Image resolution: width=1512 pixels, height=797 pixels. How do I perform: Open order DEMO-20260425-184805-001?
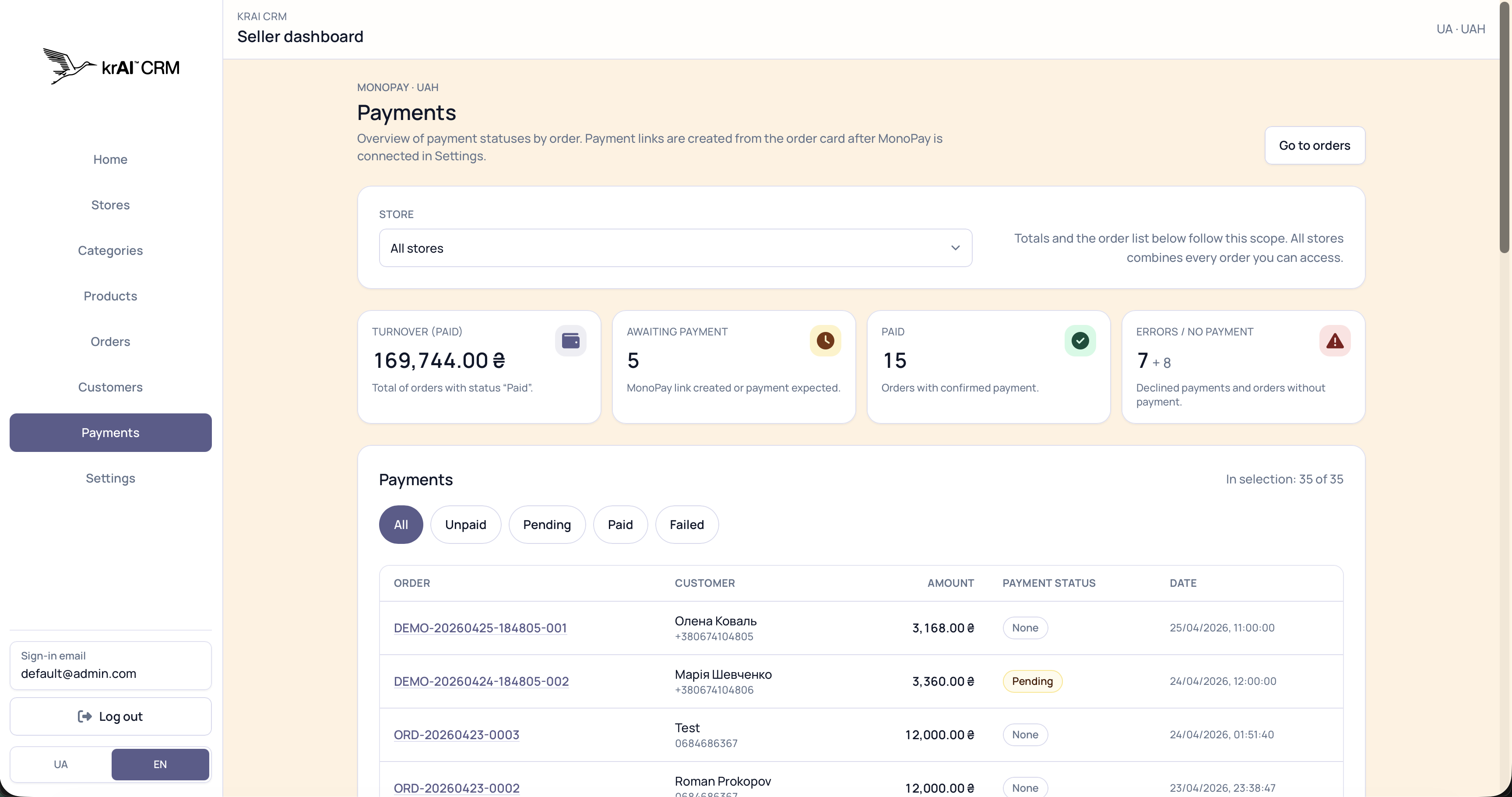480,628
